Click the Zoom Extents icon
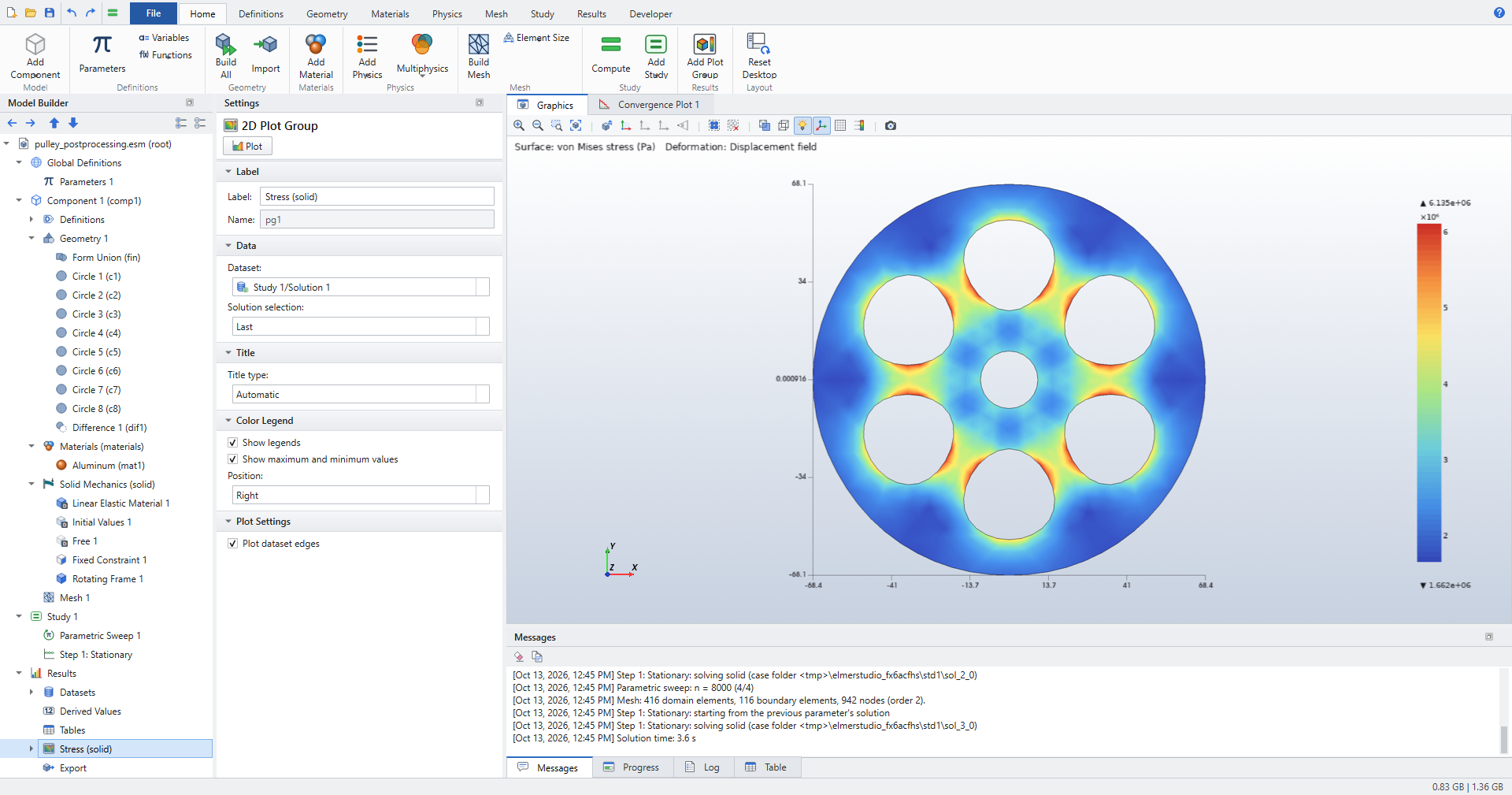The width and height of the screenshot is (1512, 795). pyautogui.click(x=576, y=125)
